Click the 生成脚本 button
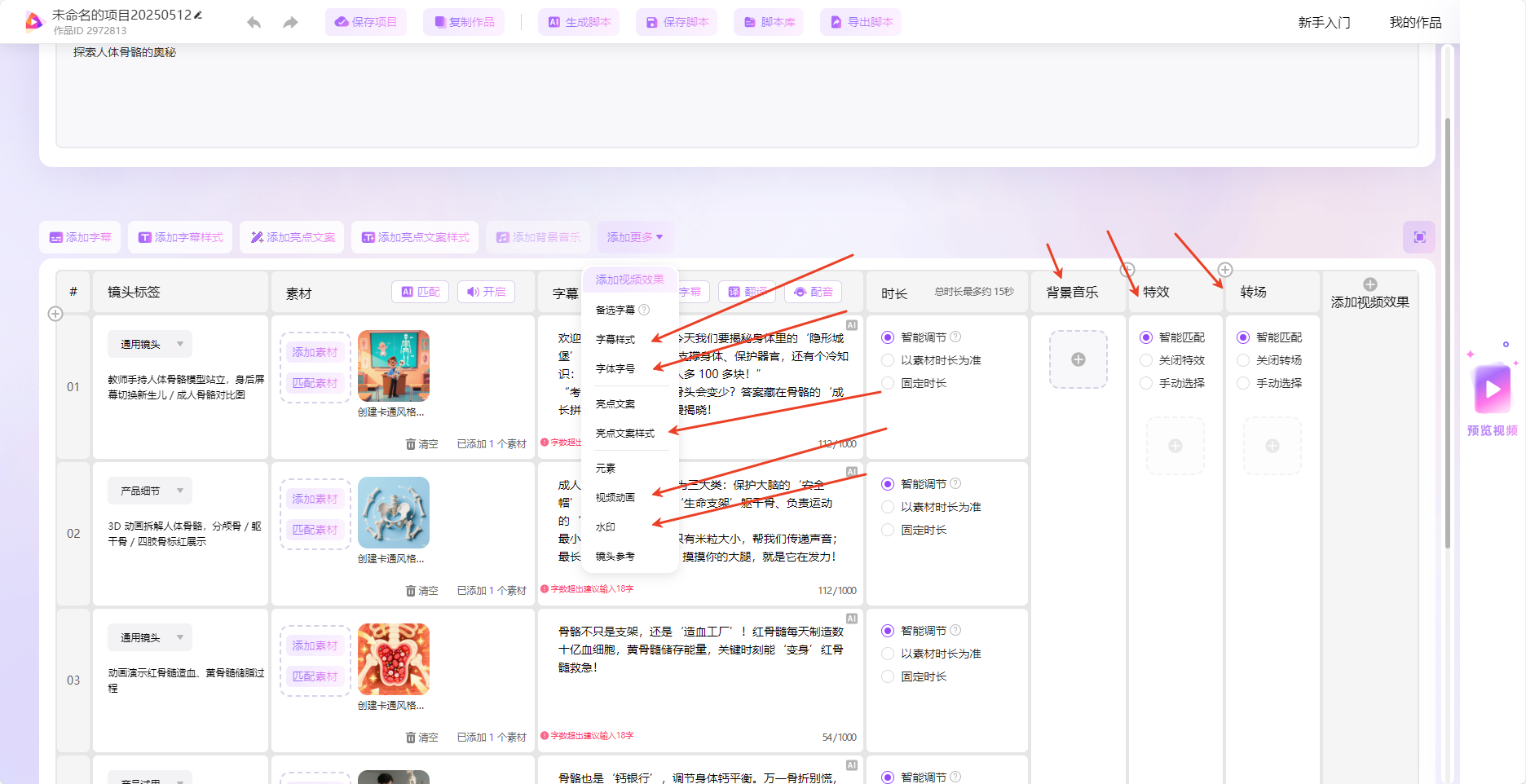Screen dimensions: 1526x784 579,22
